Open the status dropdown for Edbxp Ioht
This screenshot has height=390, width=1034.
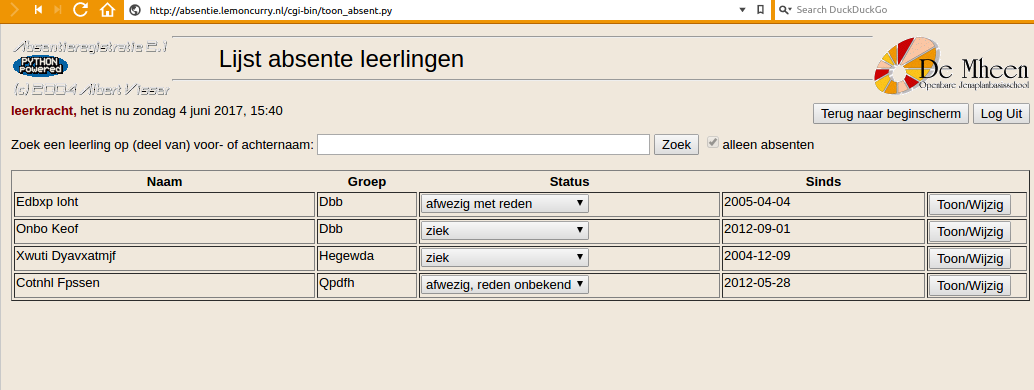(x=504, y=204)
